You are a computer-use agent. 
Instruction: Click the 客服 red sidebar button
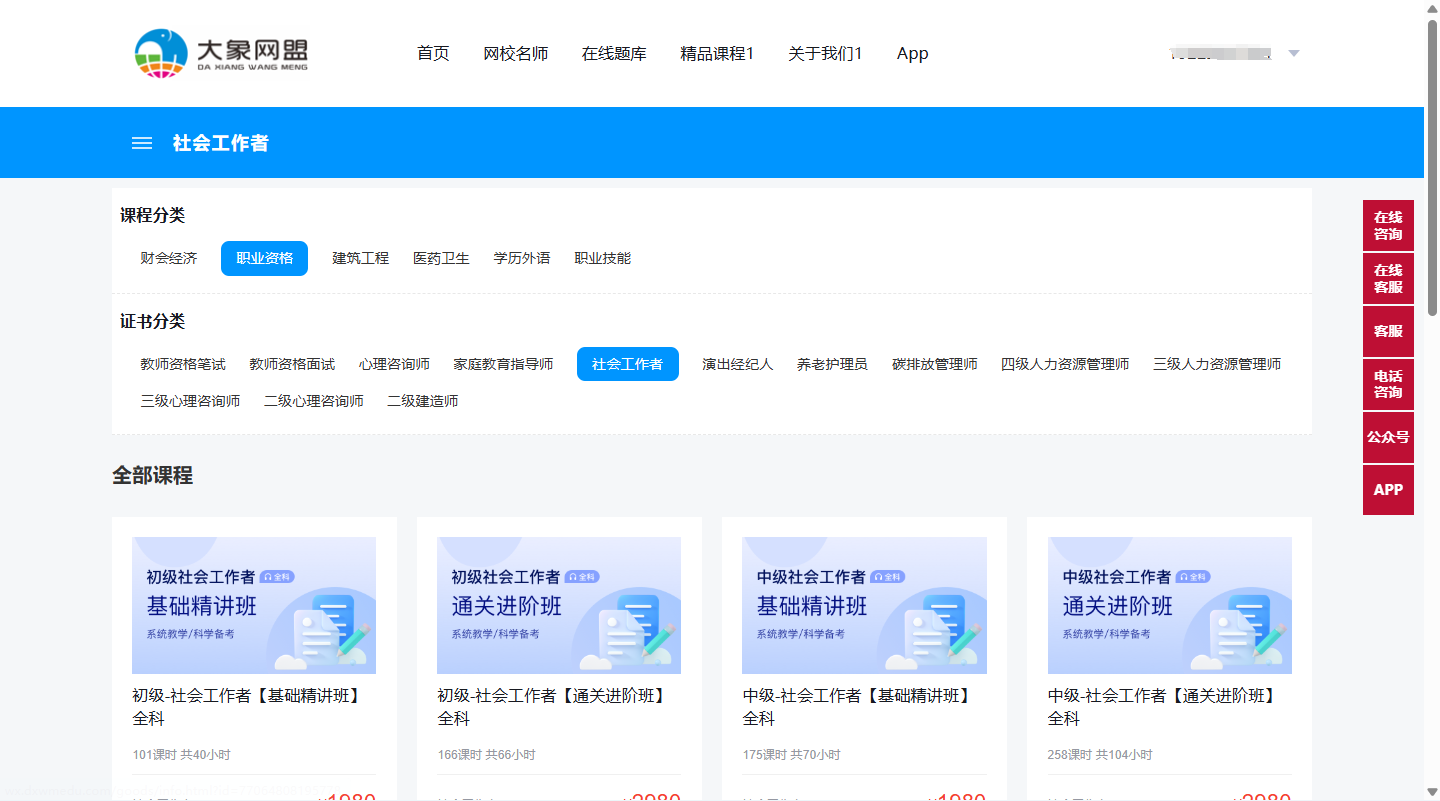click(1388, 332)
